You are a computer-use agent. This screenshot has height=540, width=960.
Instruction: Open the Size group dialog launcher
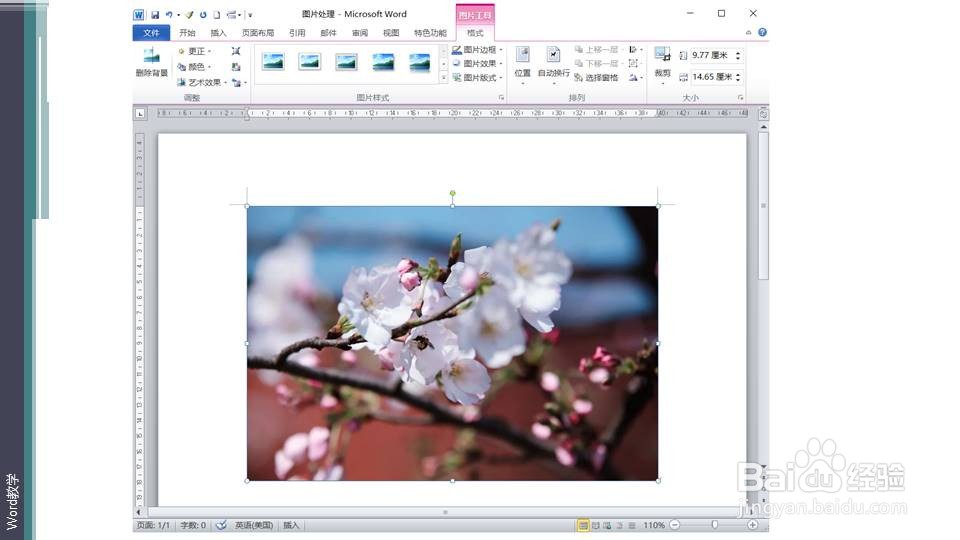740,97
